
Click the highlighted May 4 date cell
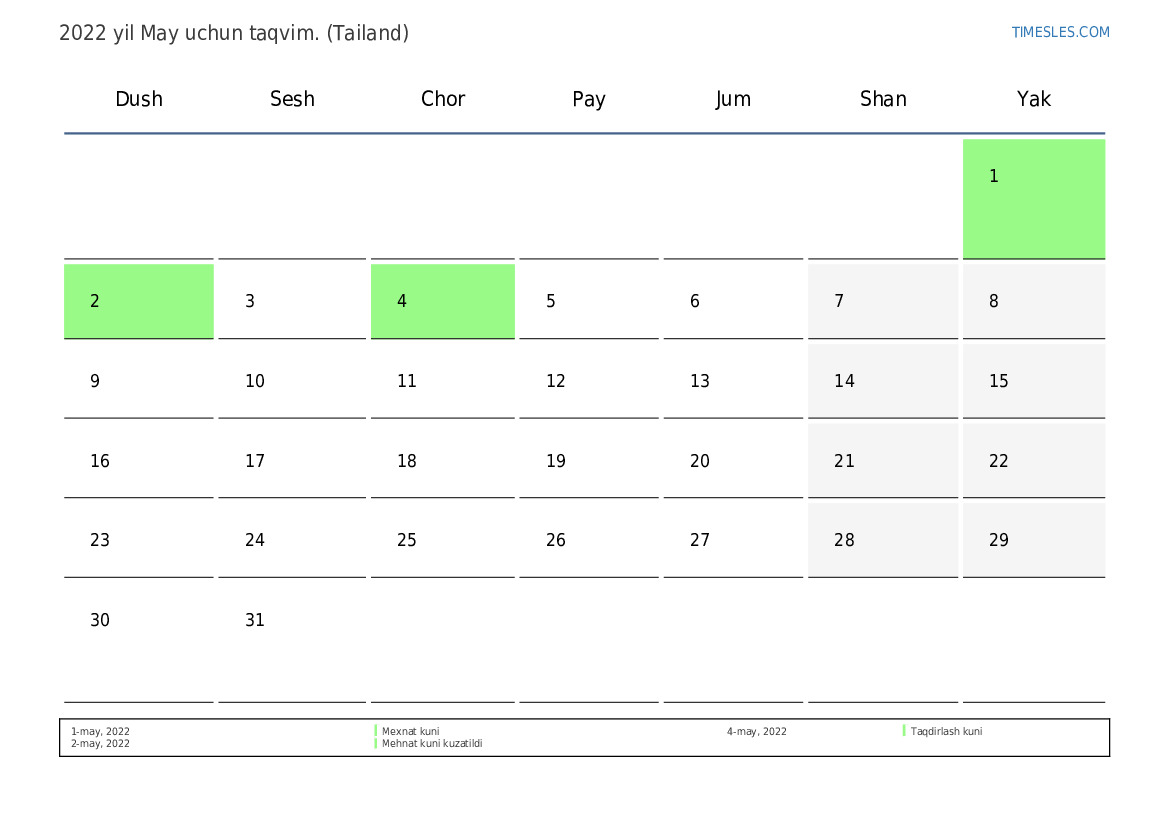442,301
